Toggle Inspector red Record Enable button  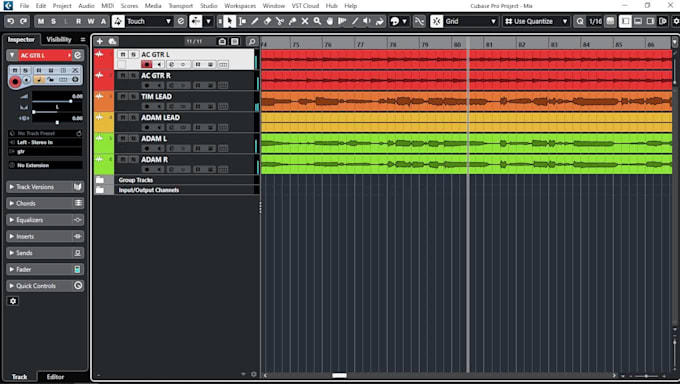(15, 81)
